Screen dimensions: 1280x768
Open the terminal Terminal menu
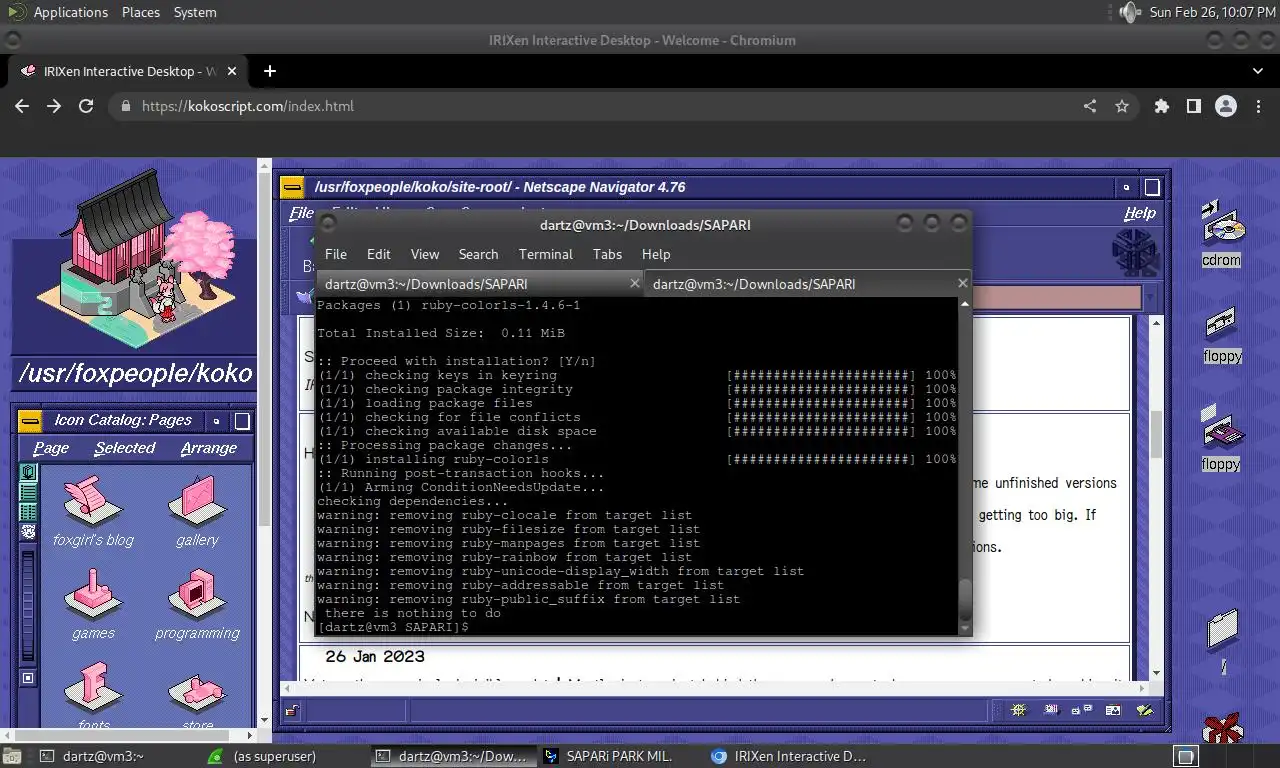(545, 254)
